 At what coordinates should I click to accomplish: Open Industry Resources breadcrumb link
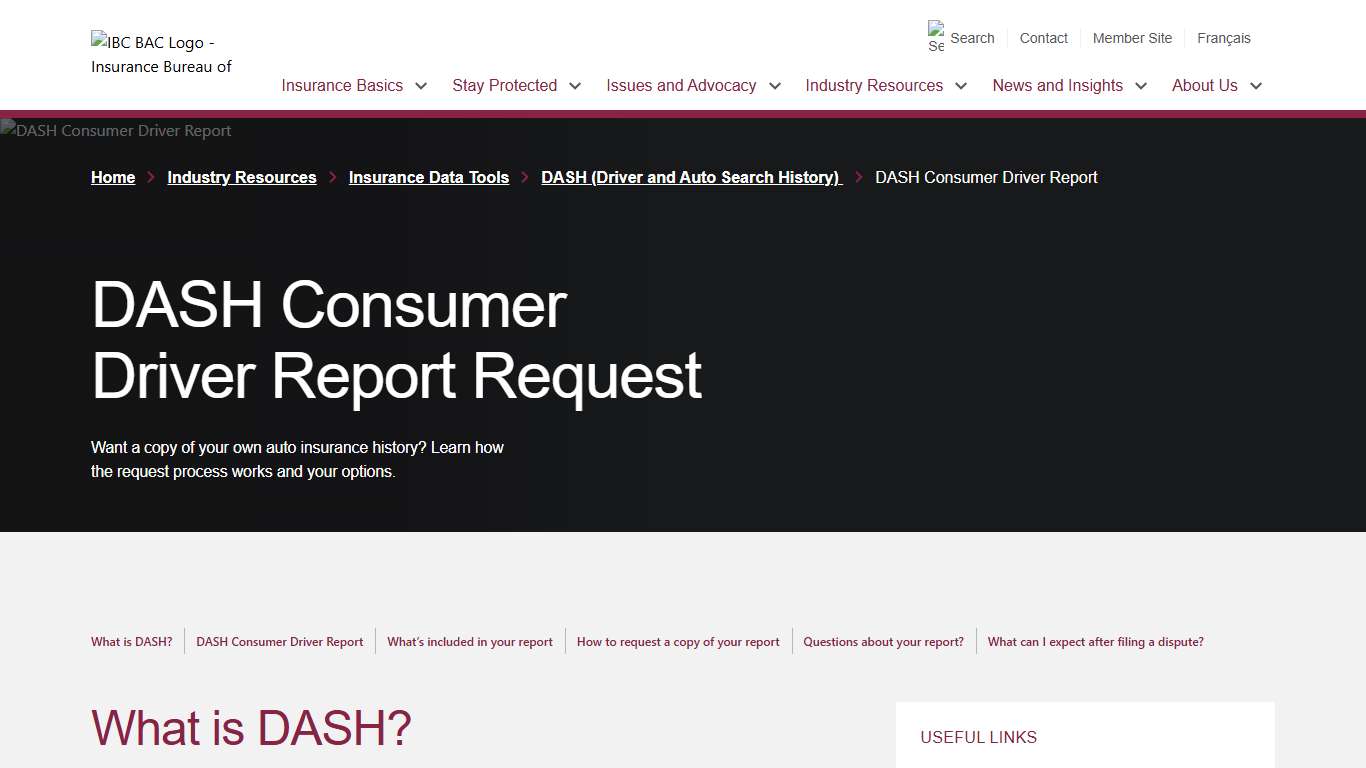(241, 177)
